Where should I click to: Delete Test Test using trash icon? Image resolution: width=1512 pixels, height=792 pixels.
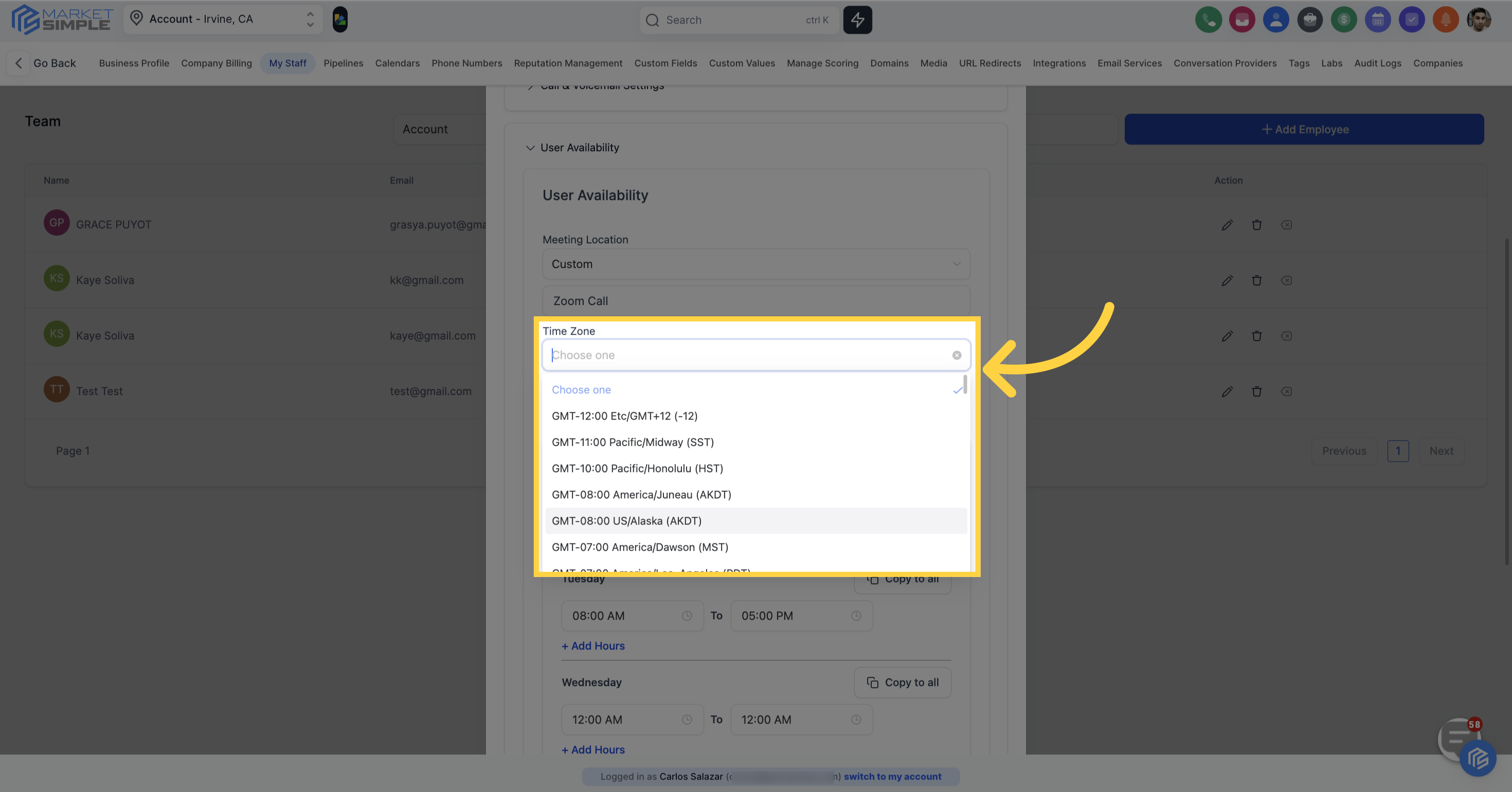pyautogui.click(x=1257, y=391)
